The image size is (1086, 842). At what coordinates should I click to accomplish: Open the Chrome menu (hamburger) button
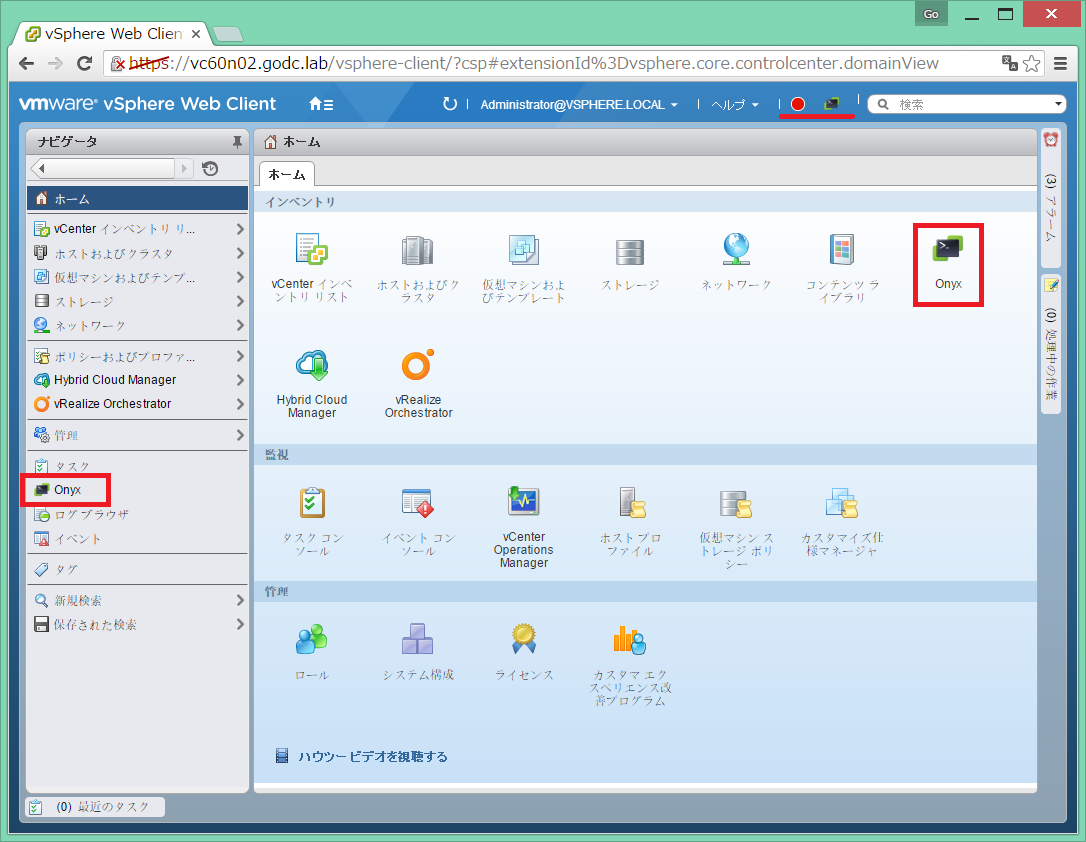click(x=1060, y=64)
